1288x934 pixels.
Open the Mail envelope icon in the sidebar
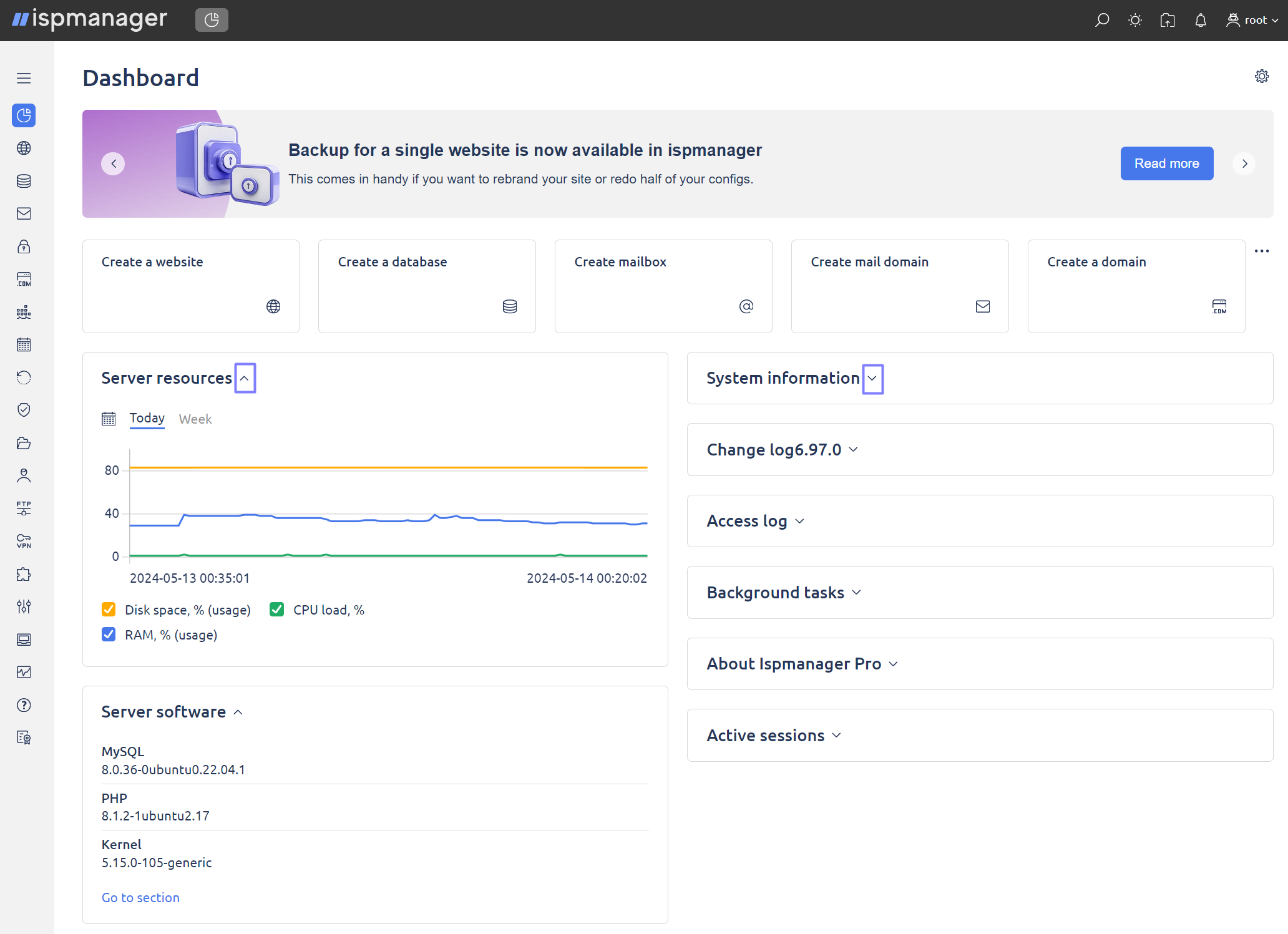click(24, 214)
